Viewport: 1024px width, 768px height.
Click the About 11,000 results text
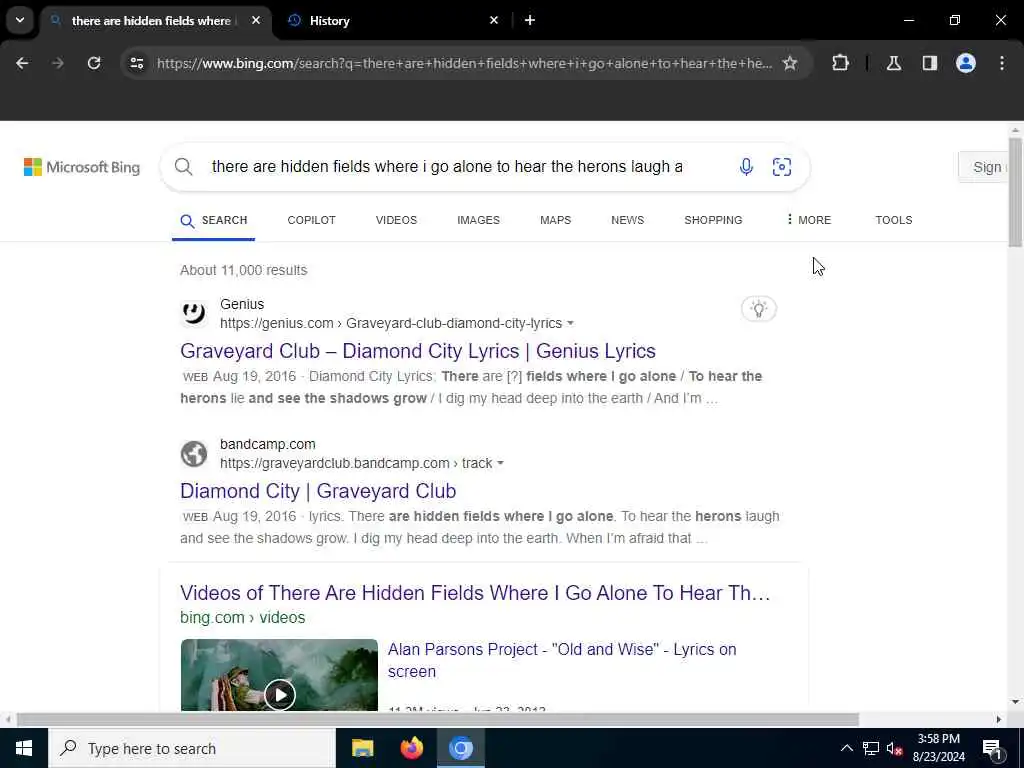(244, 270)
